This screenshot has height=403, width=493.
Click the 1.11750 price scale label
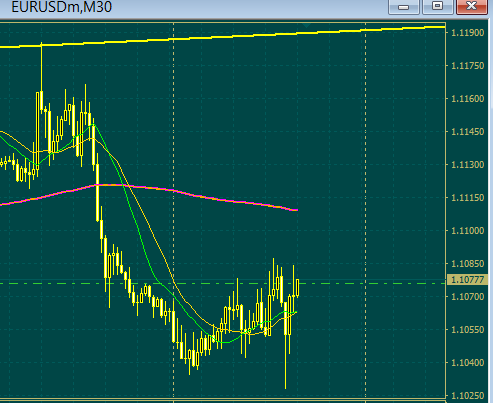pyautogui.click(x=467, y=66)
